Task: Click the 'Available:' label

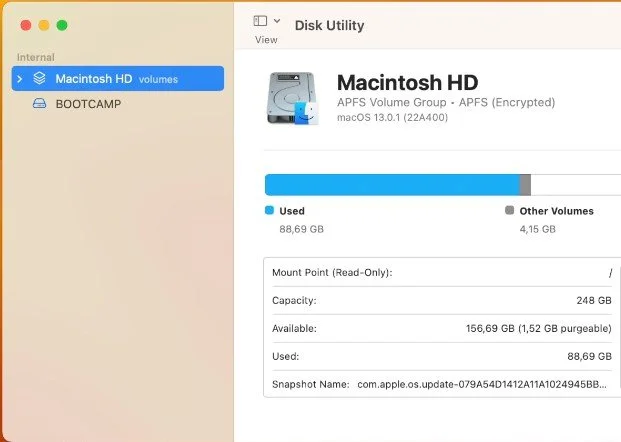Action: (294, 328)
